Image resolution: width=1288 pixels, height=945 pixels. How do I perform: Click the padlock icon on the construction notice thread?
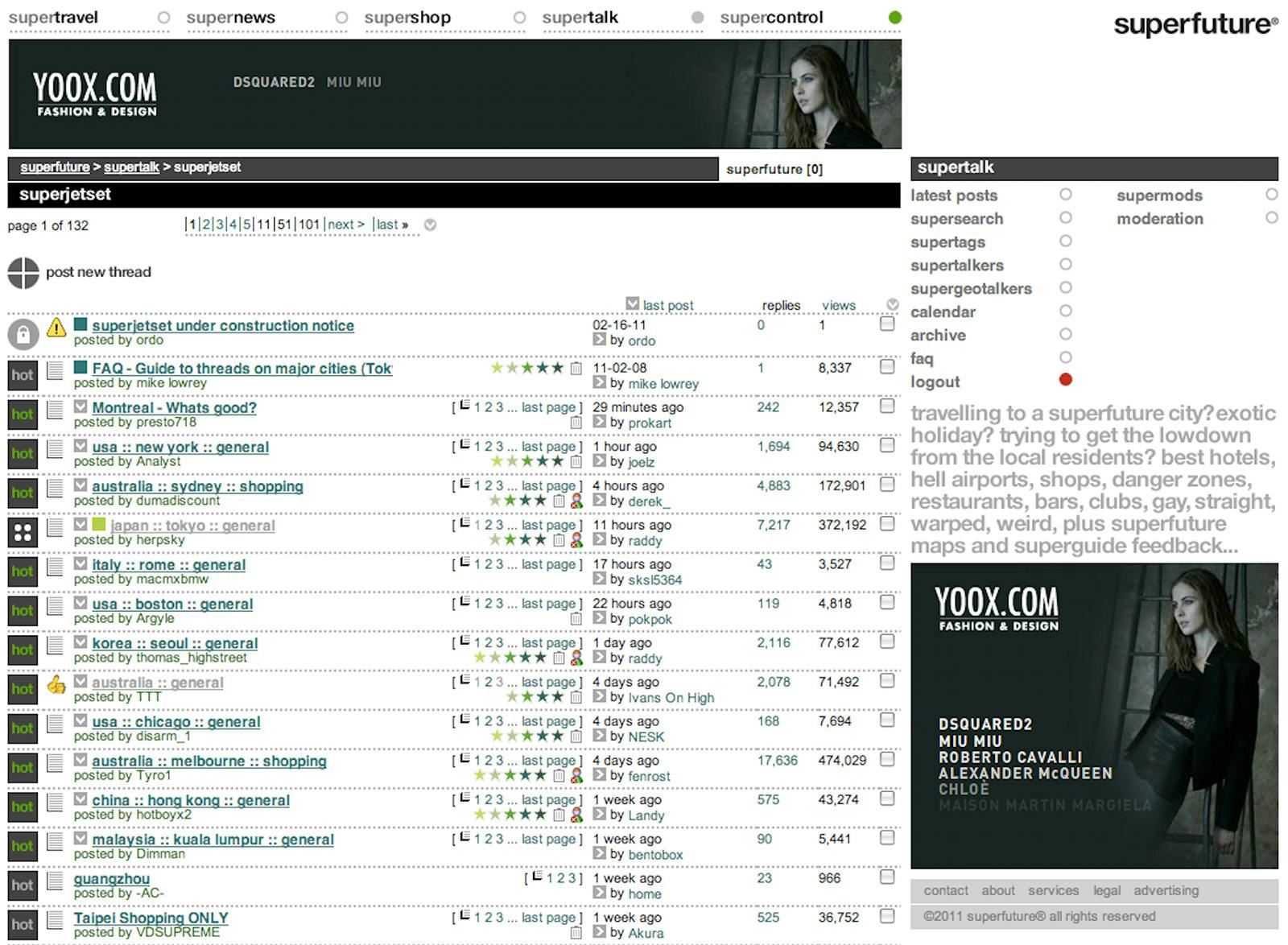click(23, 333)
